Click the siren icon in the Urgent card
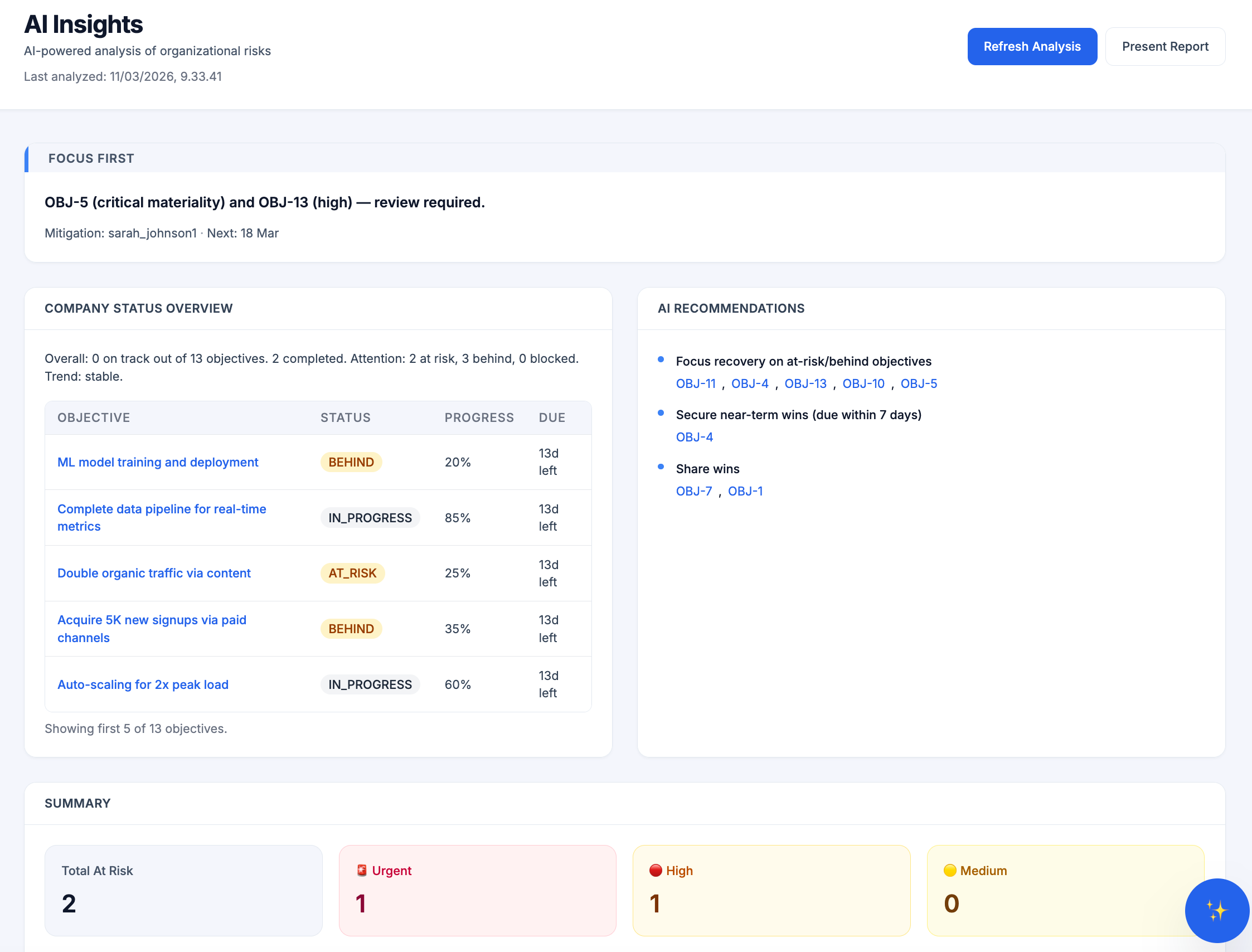 pyautogui.click(x=361, y=871)
